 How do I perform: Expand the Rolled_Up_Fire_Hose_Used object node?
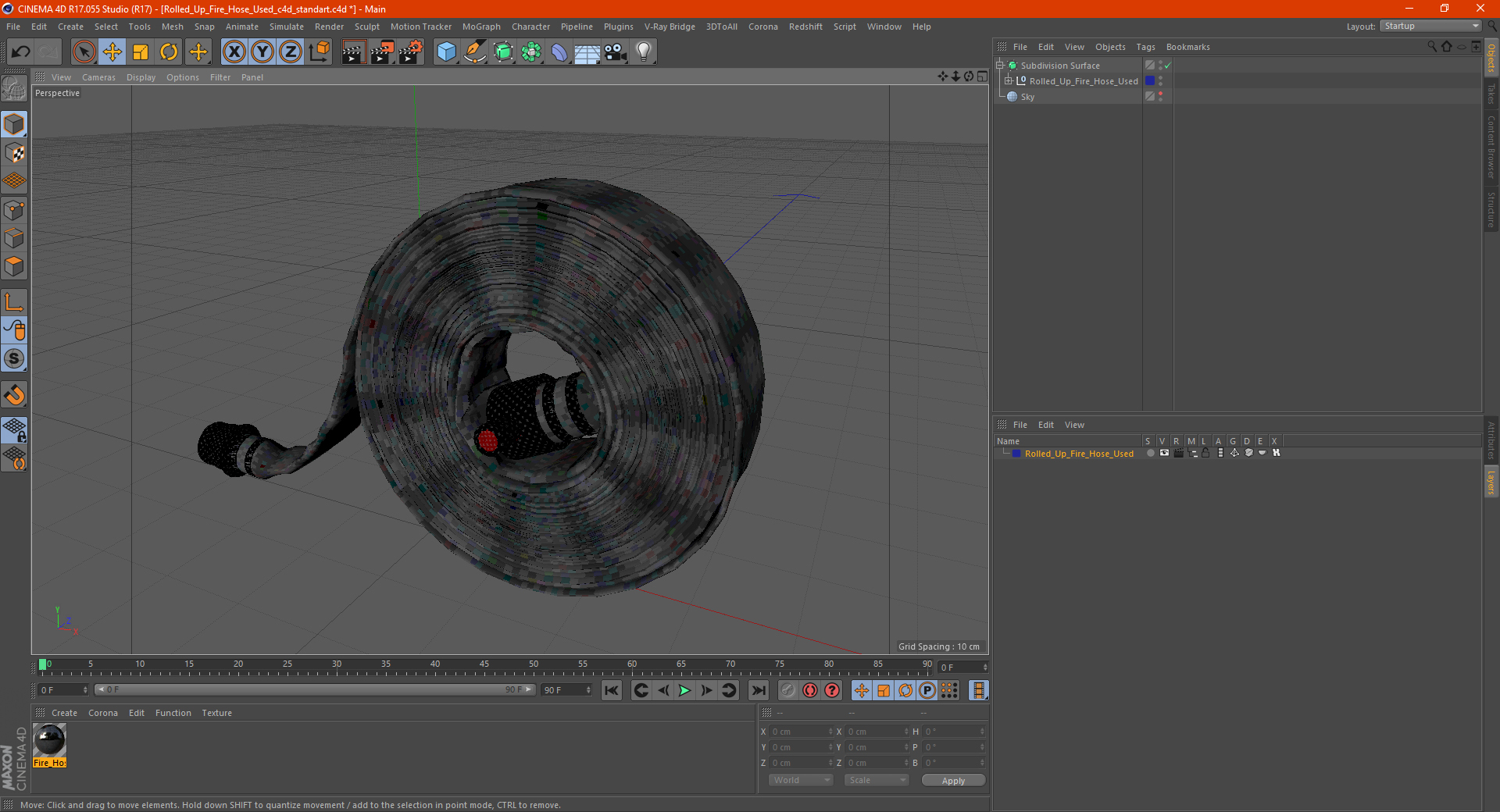pos(1009,80)
